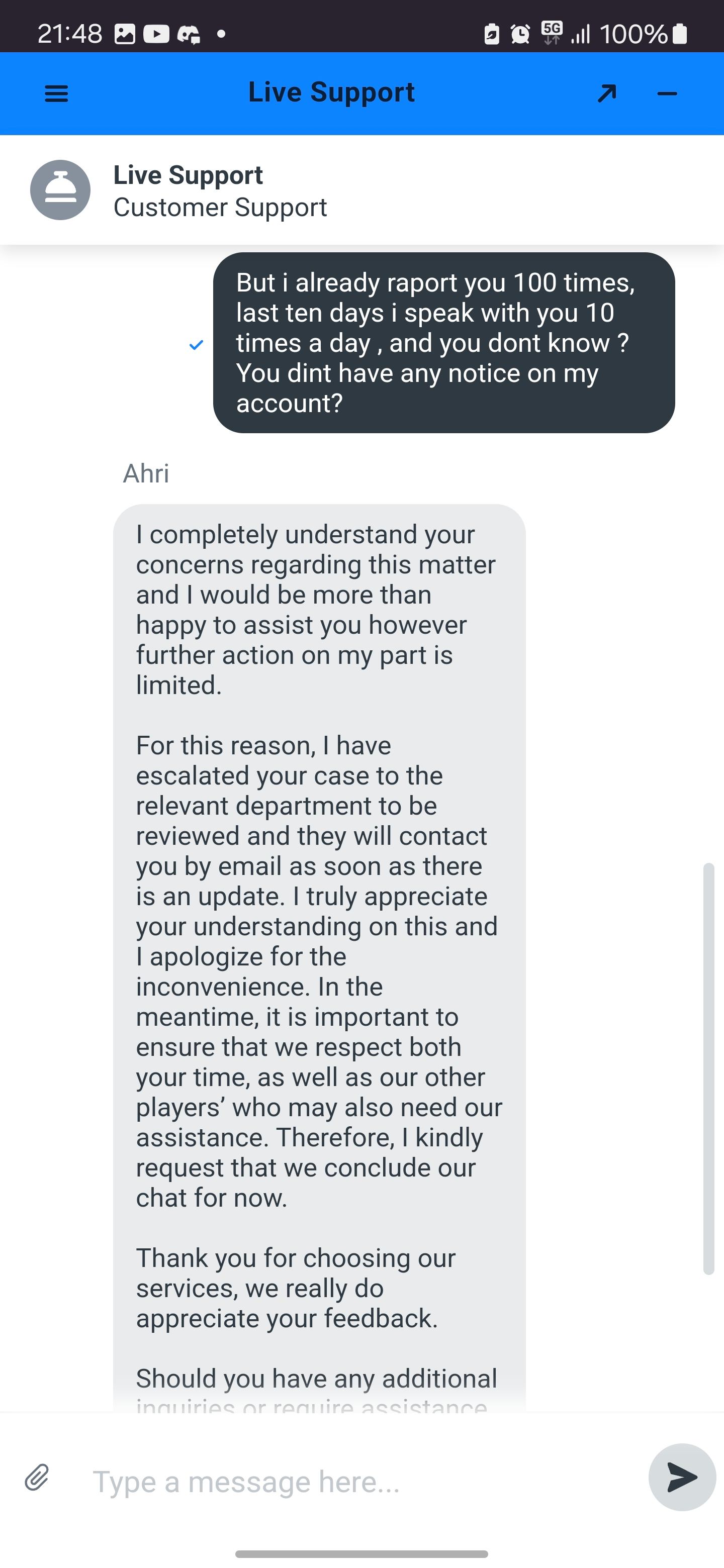
Task: Send the message with the arrow button
Action: 681,1478
